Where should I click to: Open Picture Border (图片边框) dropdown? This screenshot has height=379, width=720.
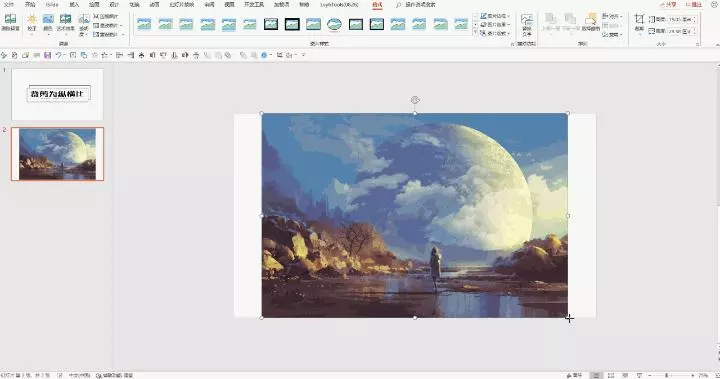click(495, 16)
